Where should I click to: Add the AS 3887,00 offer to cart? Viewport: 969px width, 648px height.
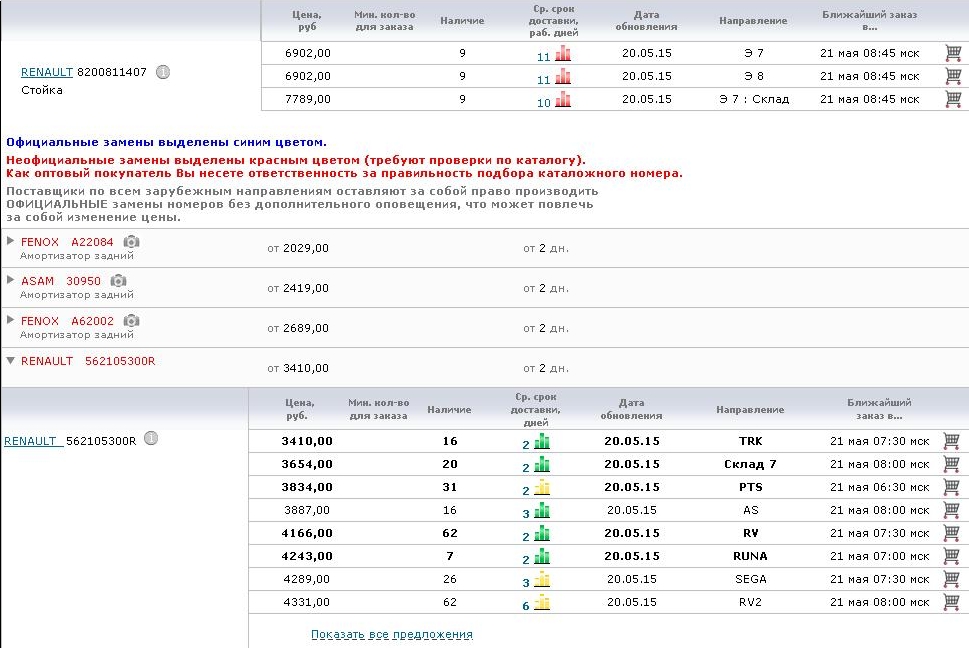pyautogui.click(x=951, y=510)
